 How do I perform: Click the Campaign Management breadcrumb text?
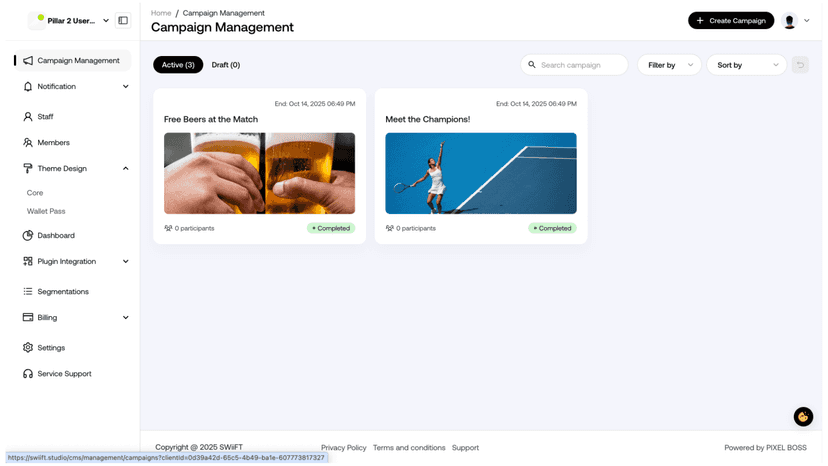pos(224,13)
